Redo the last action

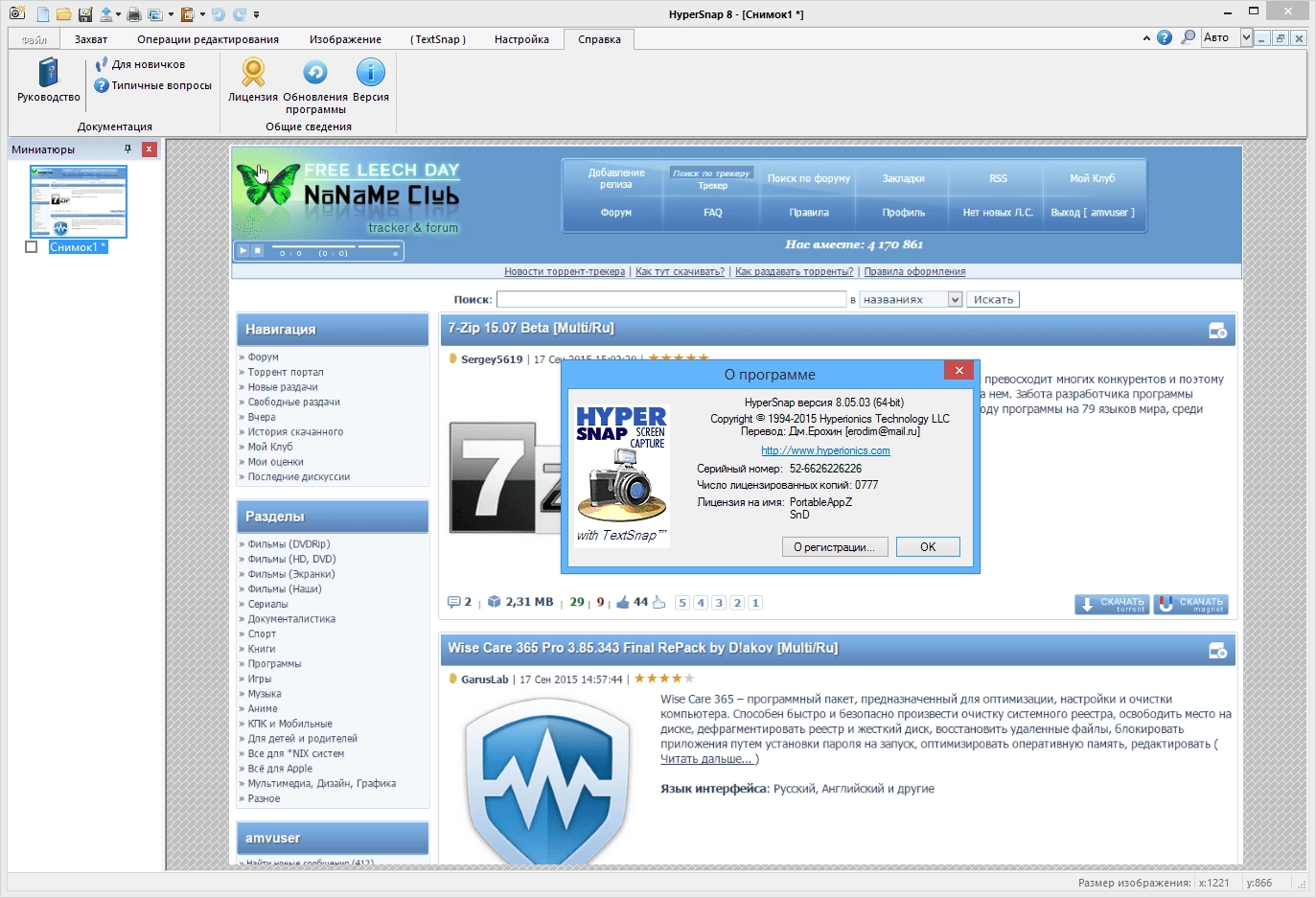239,14
